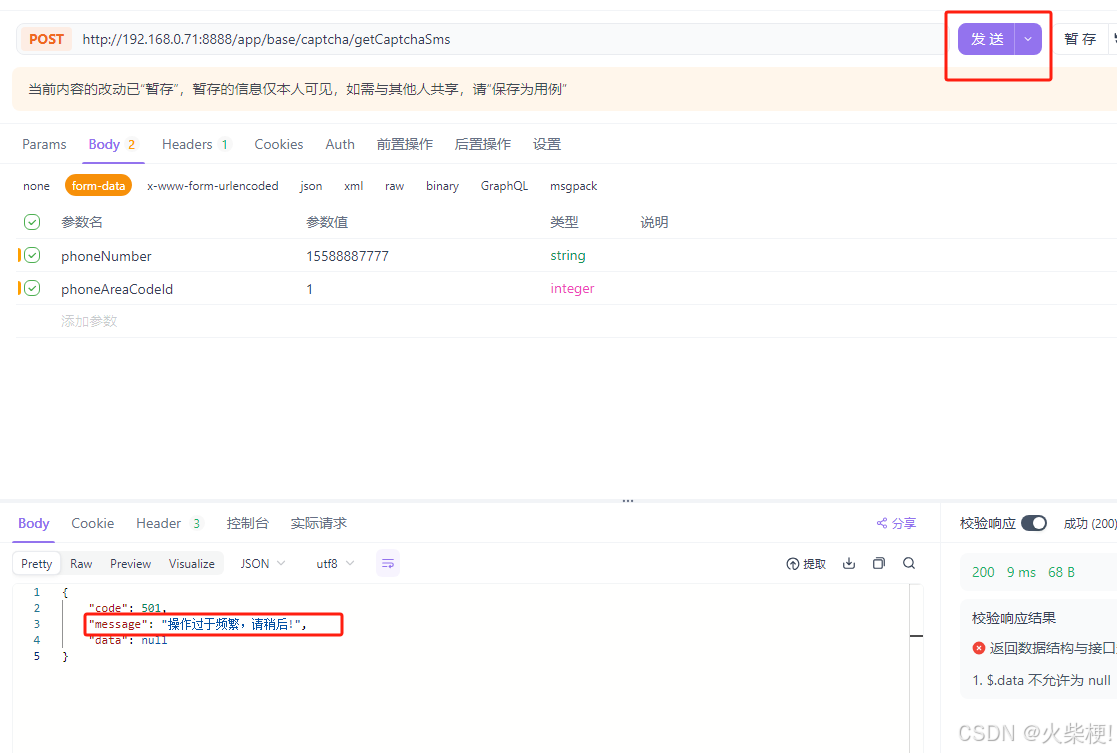The height and width of the screenshot is (753, 1117).
Task: Select the none body type
Action: coord(36,186)
